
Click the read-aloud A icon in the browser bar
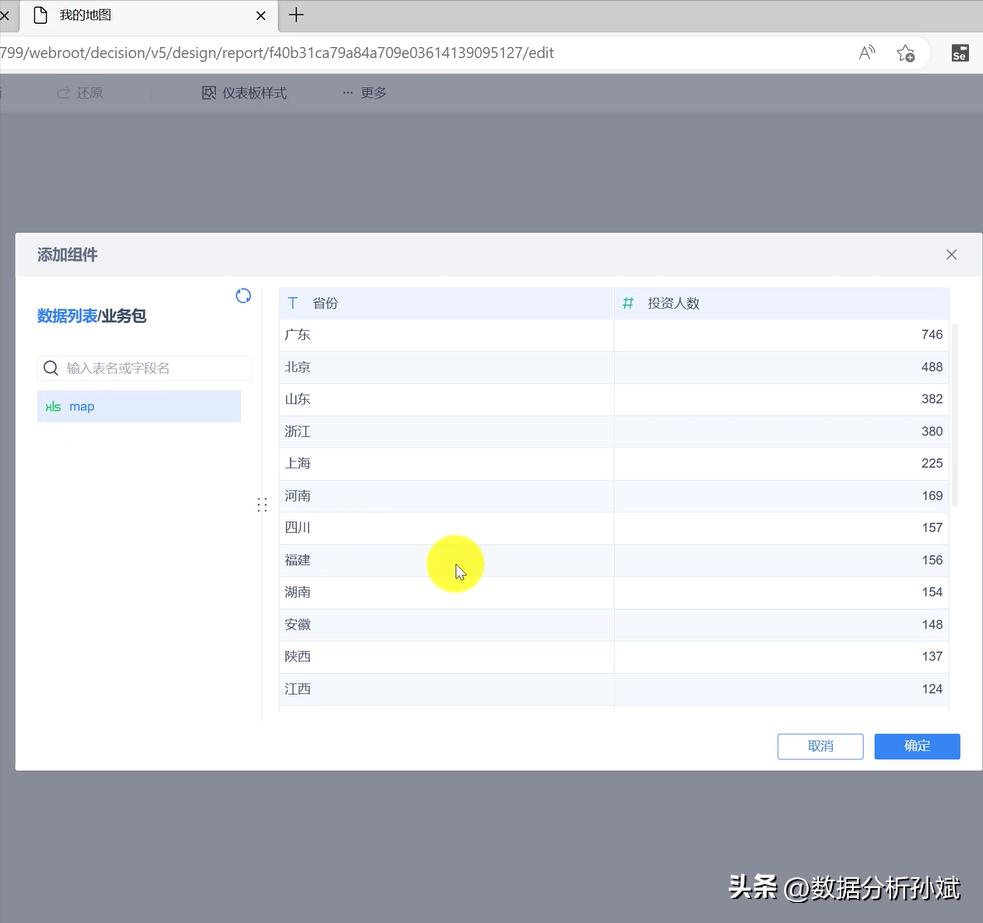click(866, 53)
